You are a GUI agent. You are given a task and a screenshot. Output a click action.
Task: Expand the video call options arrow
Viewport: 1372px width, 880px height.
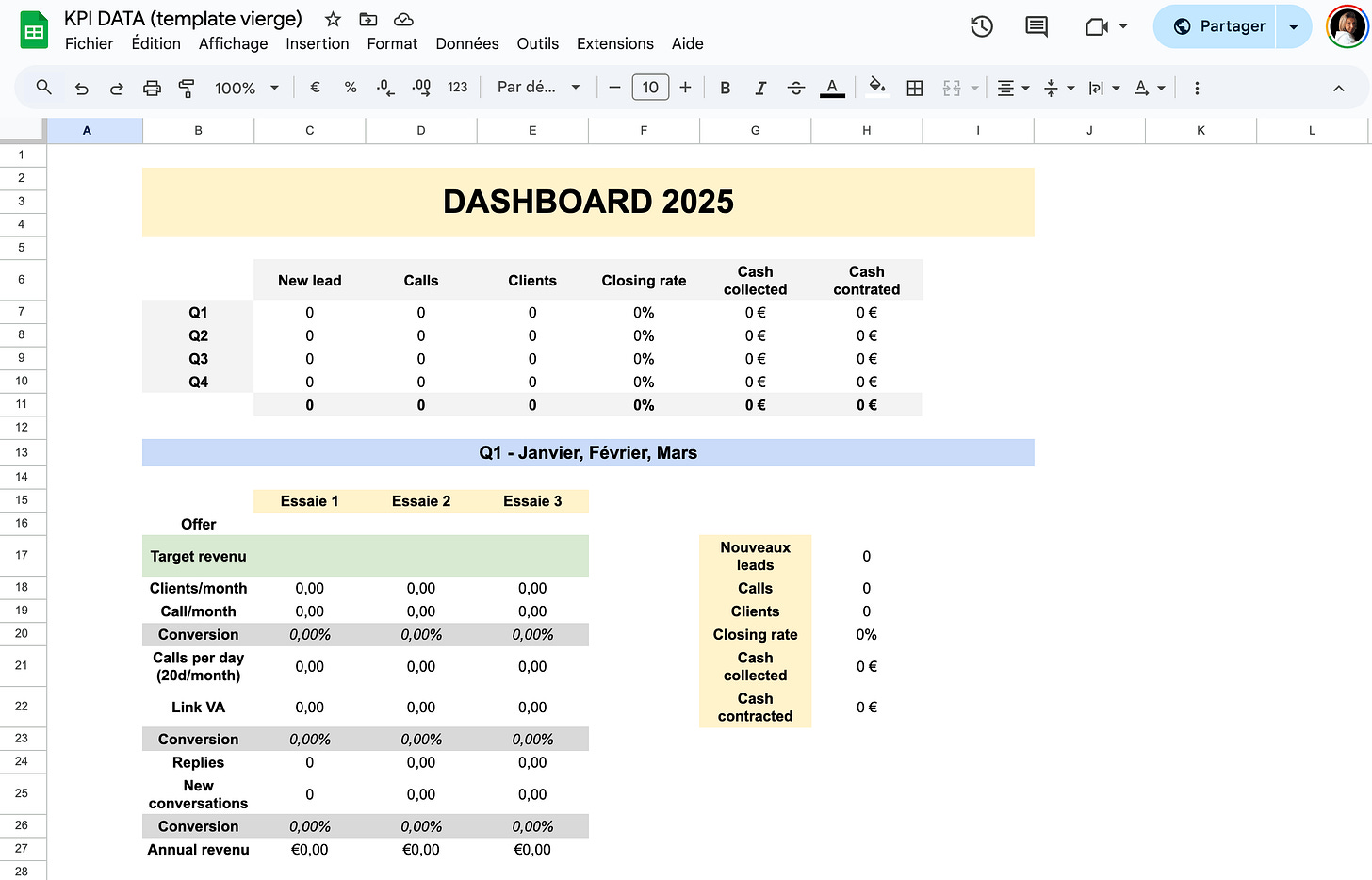tap(1123, 26)
